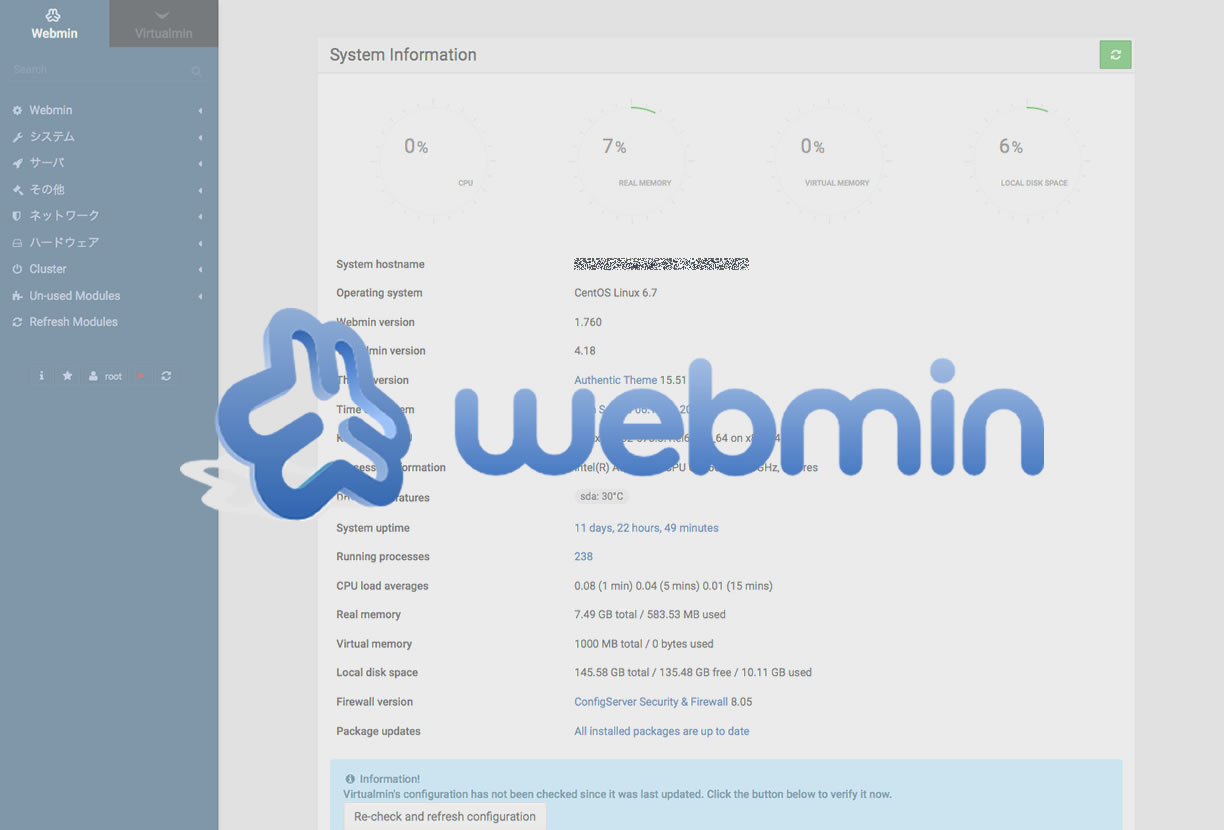Click the drive icon beside ハードウェア

coord(17,243)
